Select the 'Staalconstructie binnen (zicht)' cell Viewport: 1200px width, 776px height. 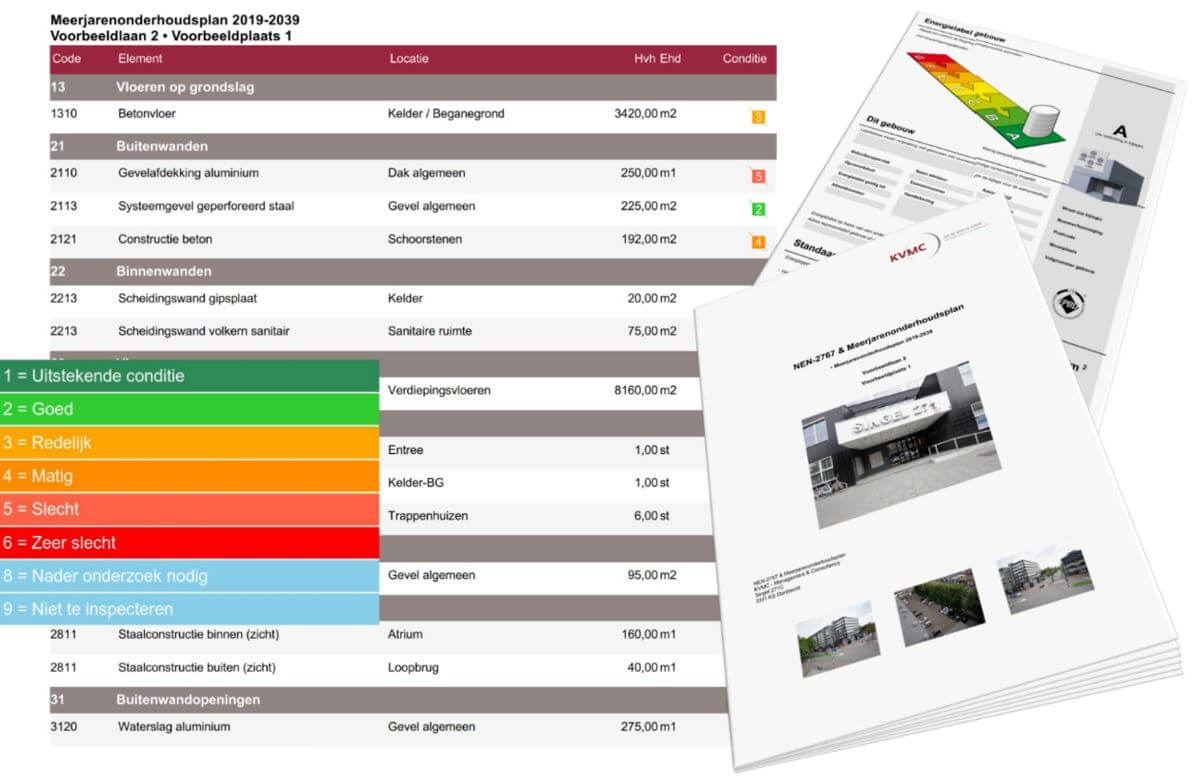click(199, 634)
